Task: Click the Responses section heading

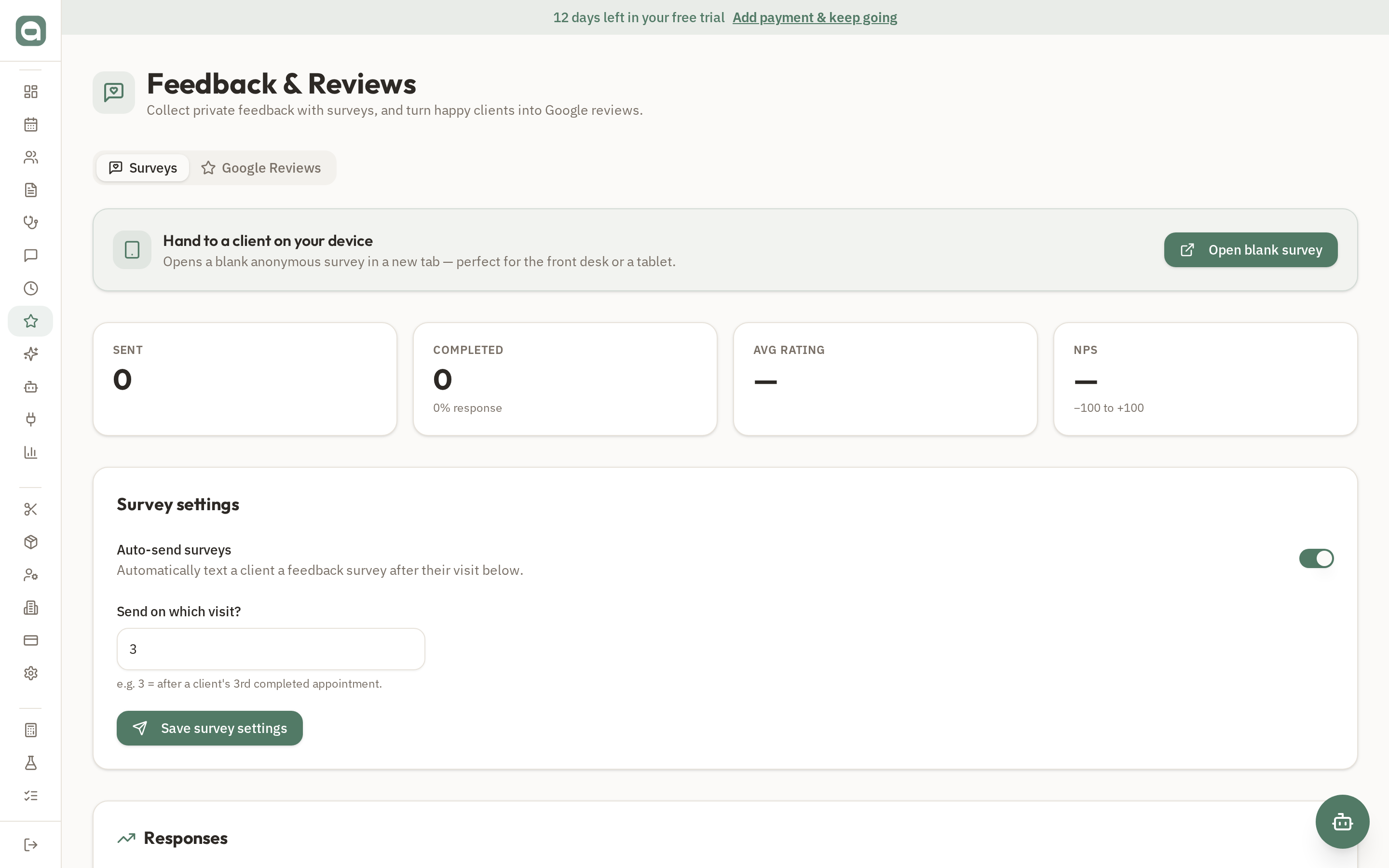Action: coord(185,838)
